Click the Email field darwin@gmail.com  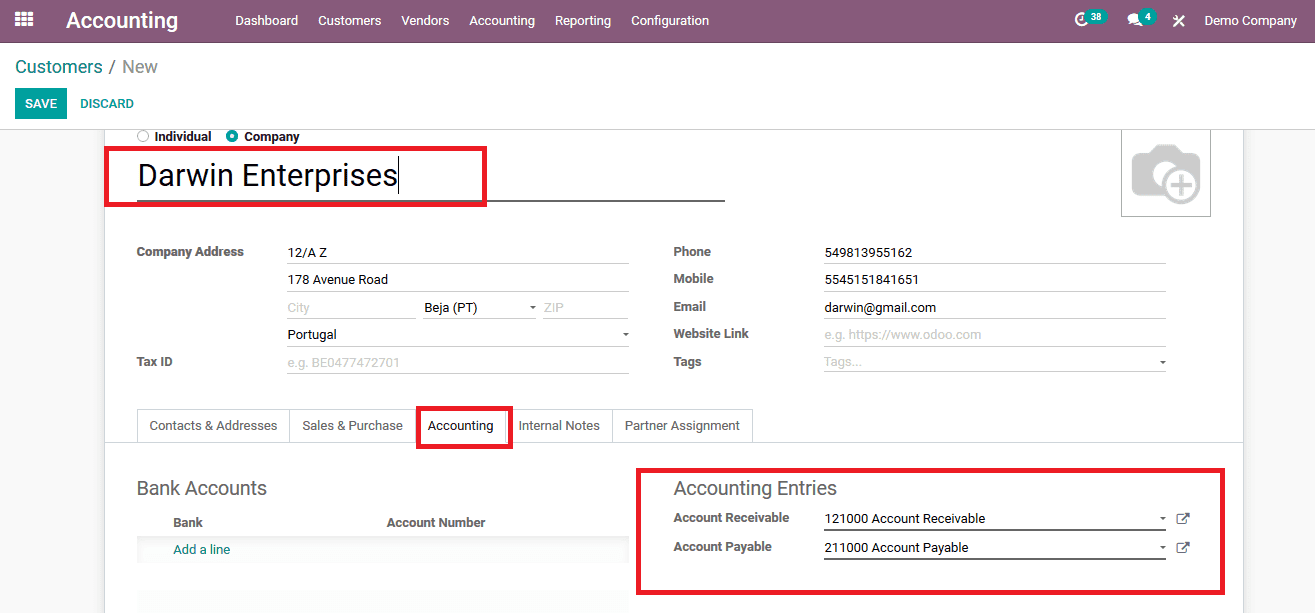(x=995, y=308)
